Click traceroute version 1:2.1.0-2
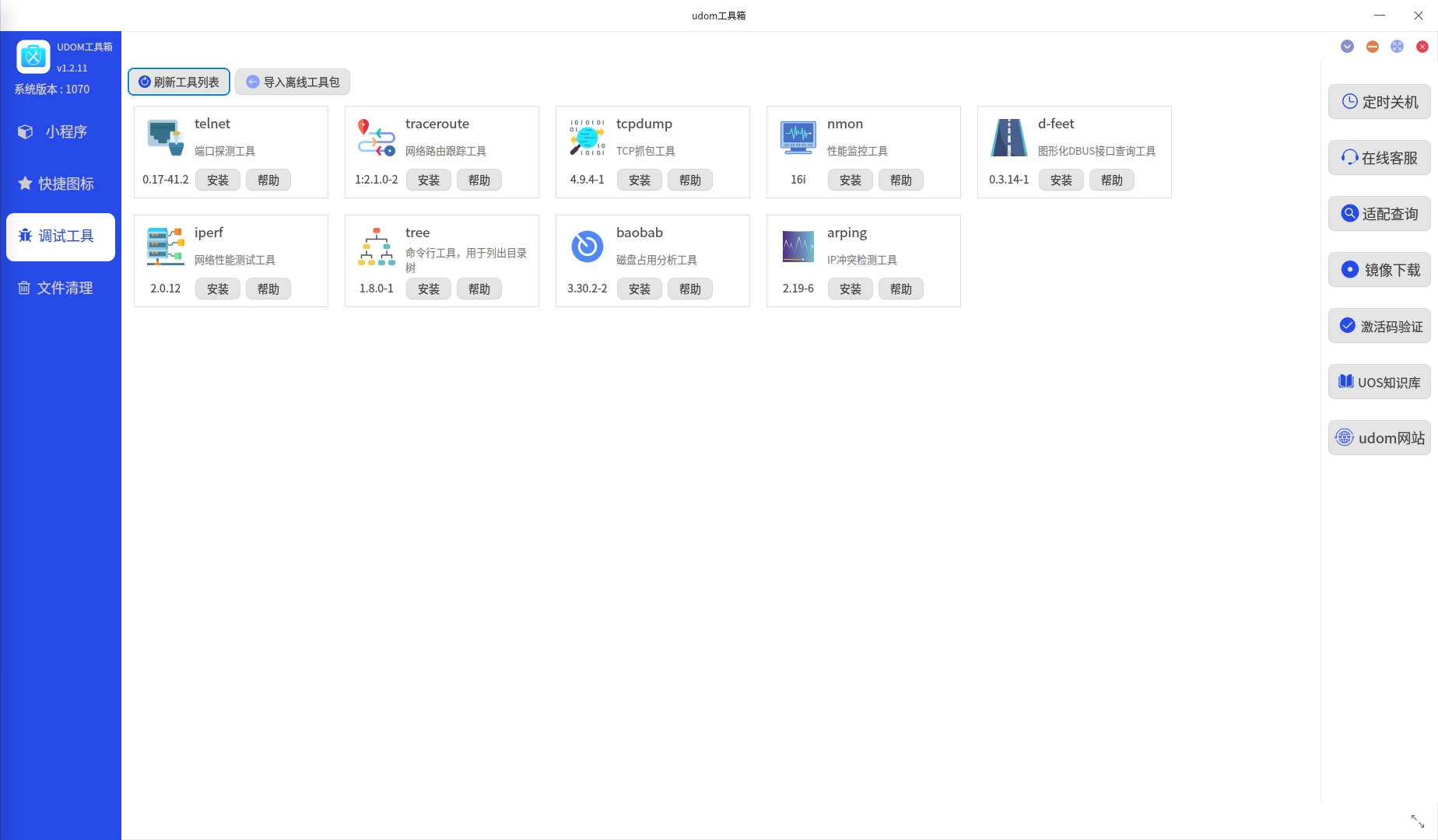Viewport: 1438px width, 840px height. (x=377, y=180)
